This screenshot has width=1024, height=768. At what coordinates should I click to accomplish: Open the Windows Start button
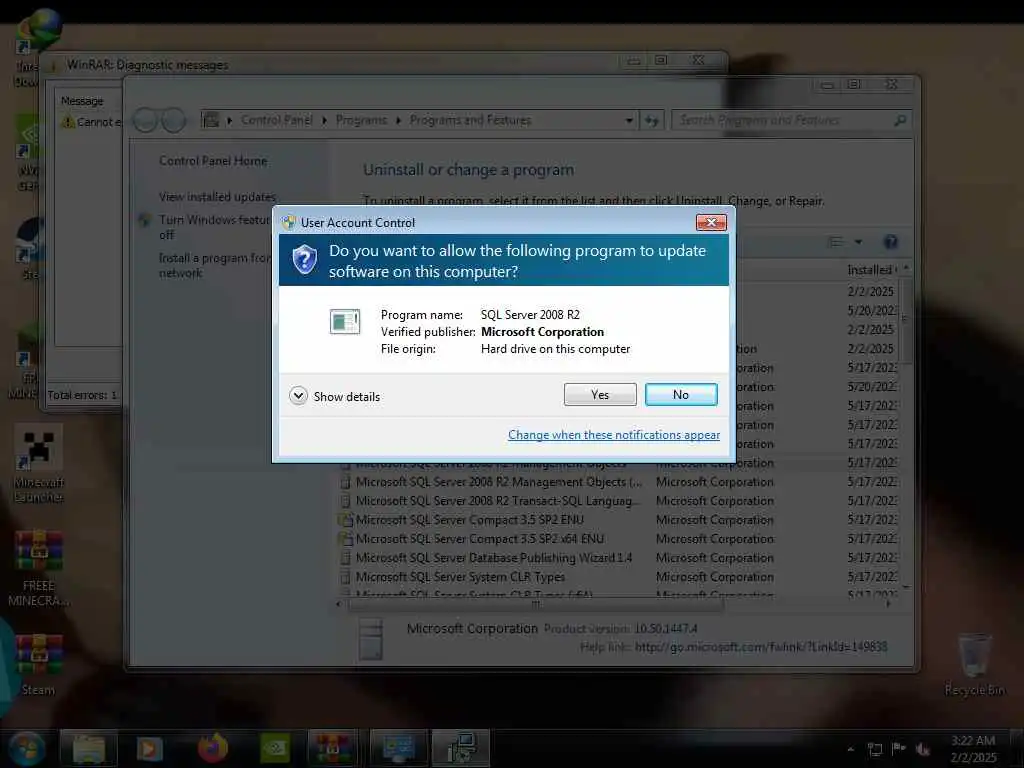coord(26,748)
